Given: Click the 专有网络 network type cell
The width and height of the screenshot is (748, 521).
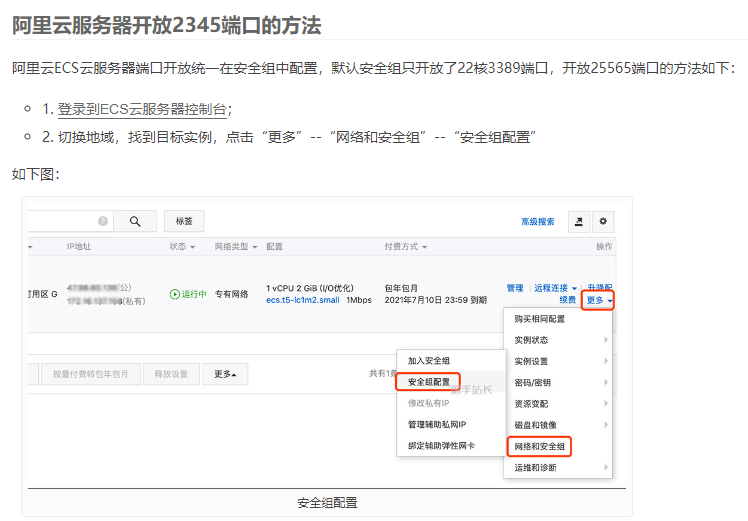Looking at the screenshot, I should (x=232, y=294).
